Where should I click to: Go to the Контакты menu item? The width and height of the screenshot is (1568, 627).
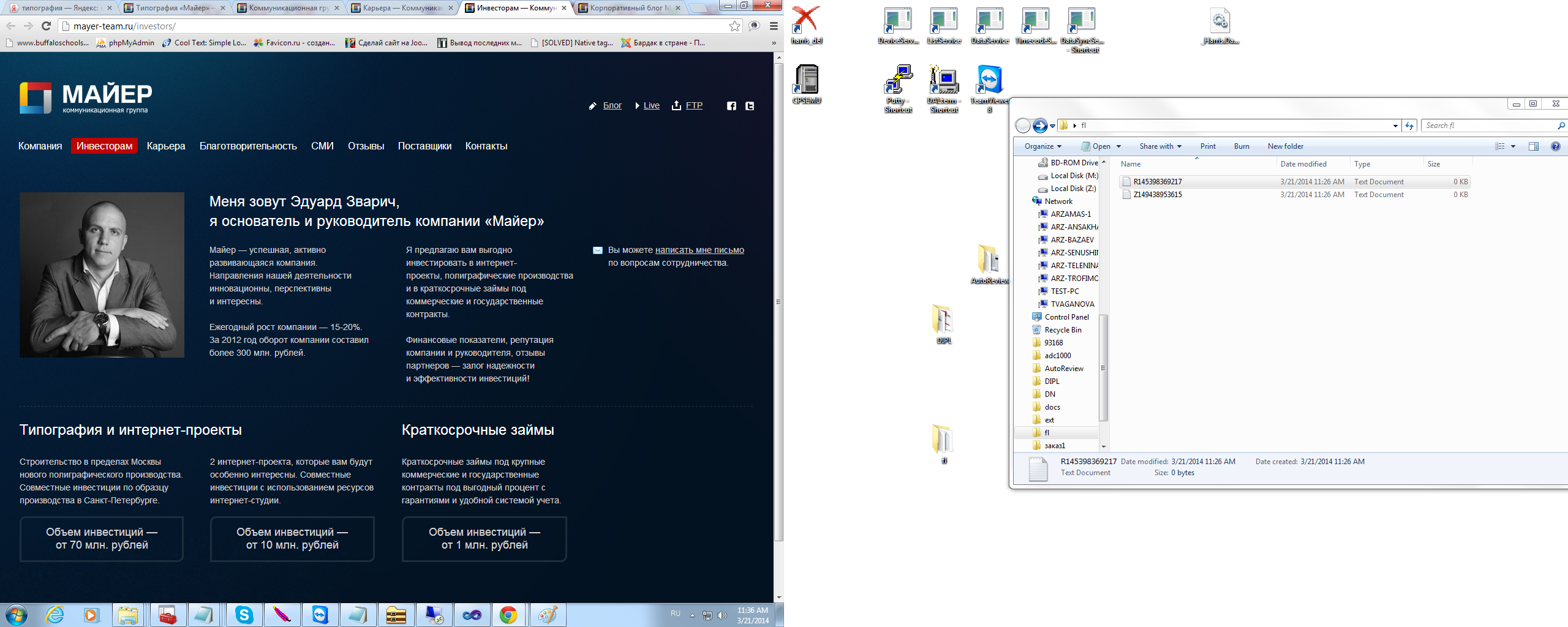pos(486,146)
